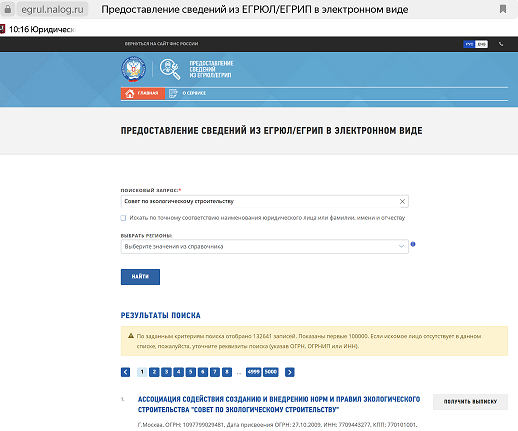Go to previous results page arrow
This screenshot has height=431, width=518.
[125, 372]
